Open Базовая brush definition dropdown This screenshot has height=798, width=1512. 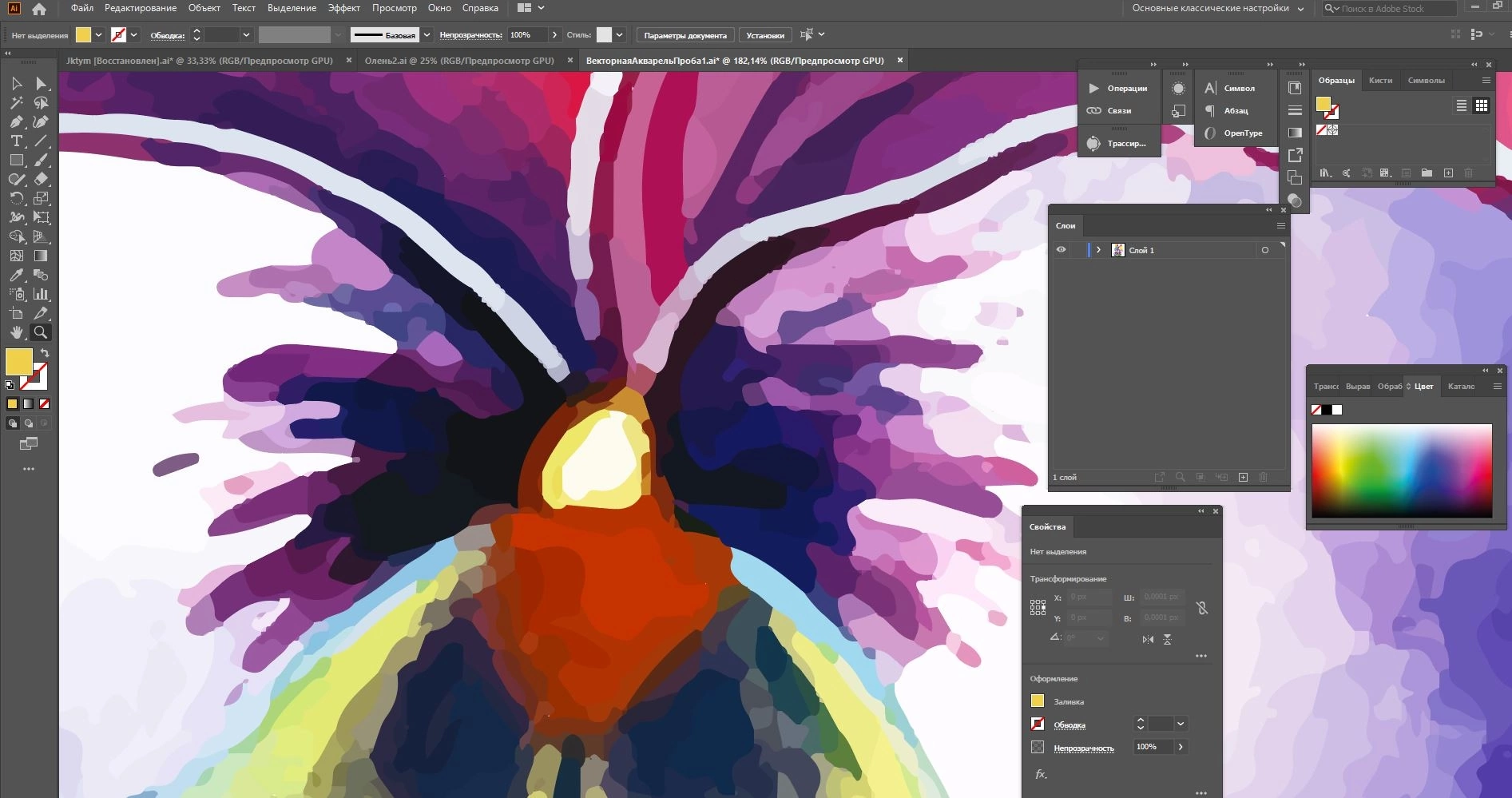[x=427, y=35]
